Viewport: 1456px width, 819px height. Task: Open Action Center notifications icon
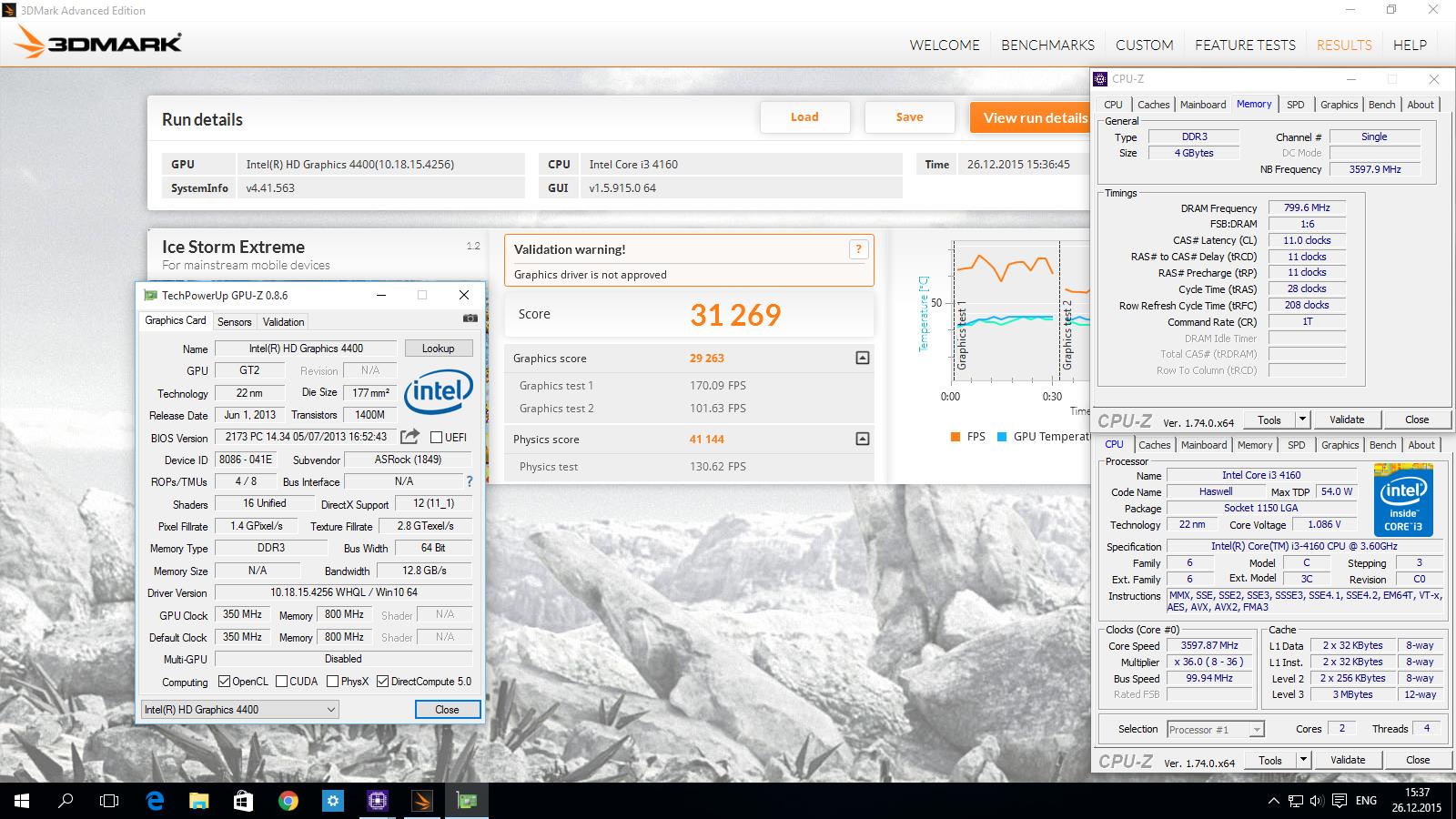(x=1339, y=801)
